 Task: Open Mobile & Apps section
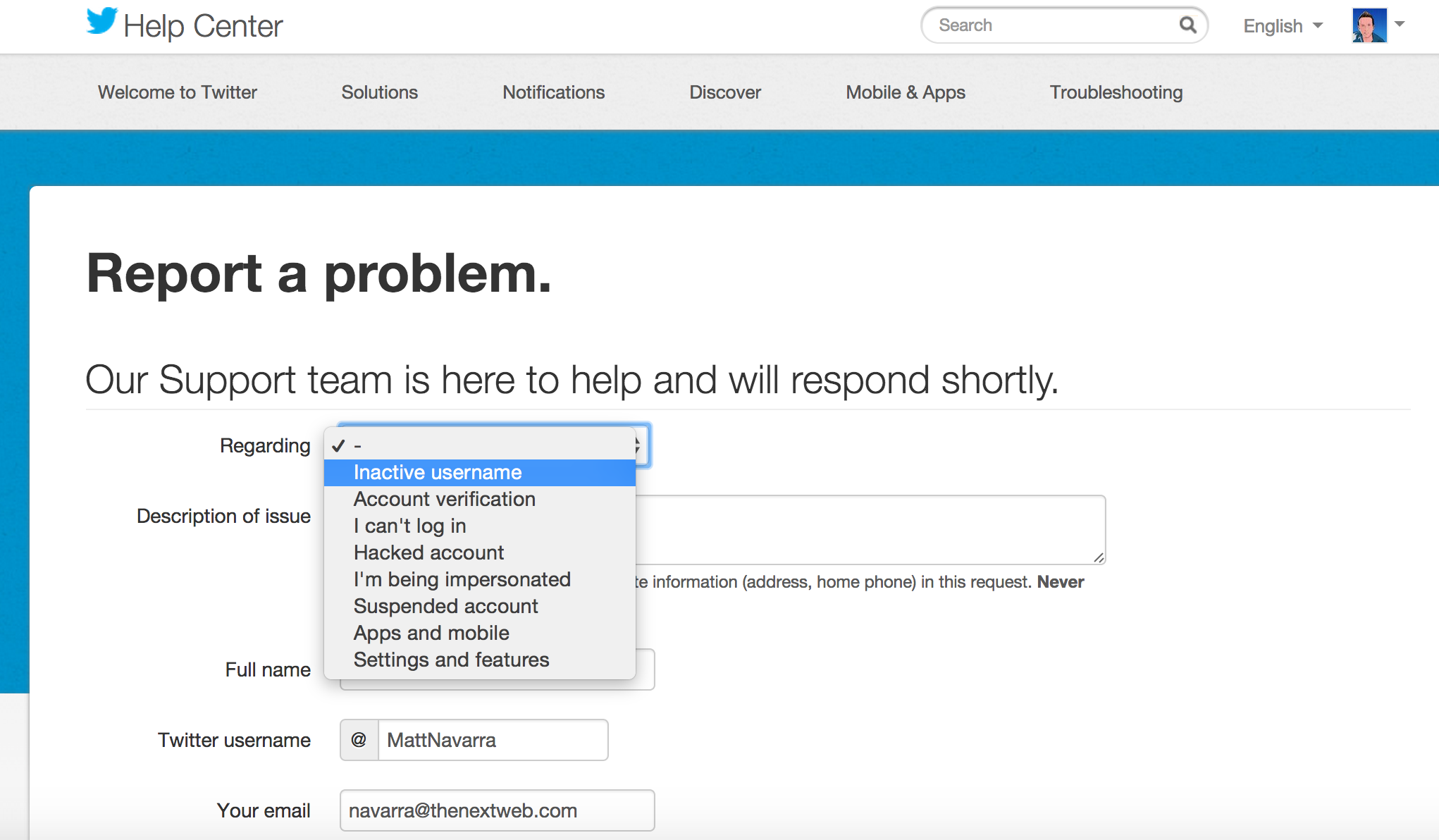point(905,92)
